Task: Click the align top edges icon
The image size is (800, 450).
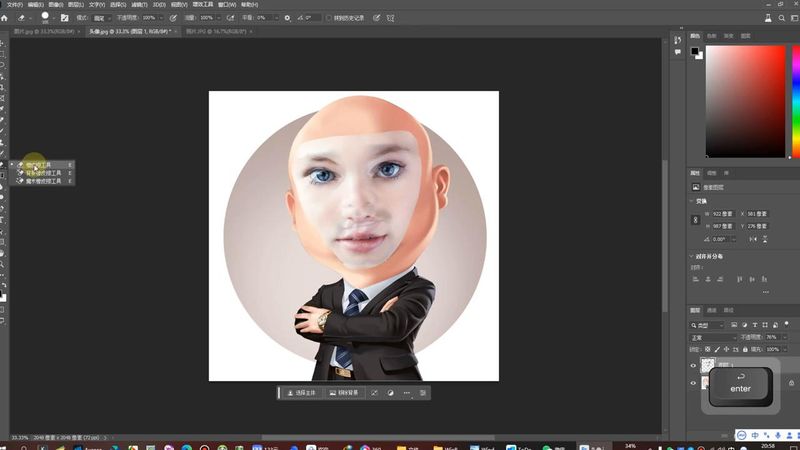Action: [740, 280]
